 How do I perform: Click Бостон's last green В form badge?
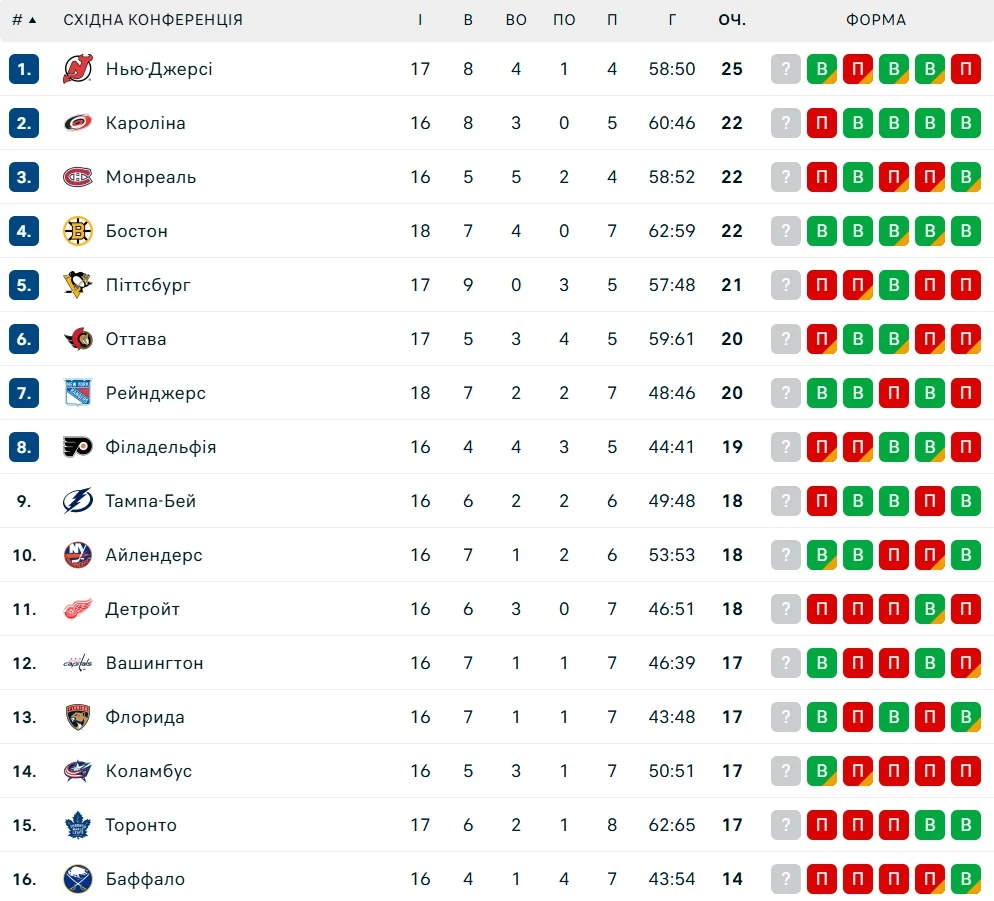pos(966,231)
